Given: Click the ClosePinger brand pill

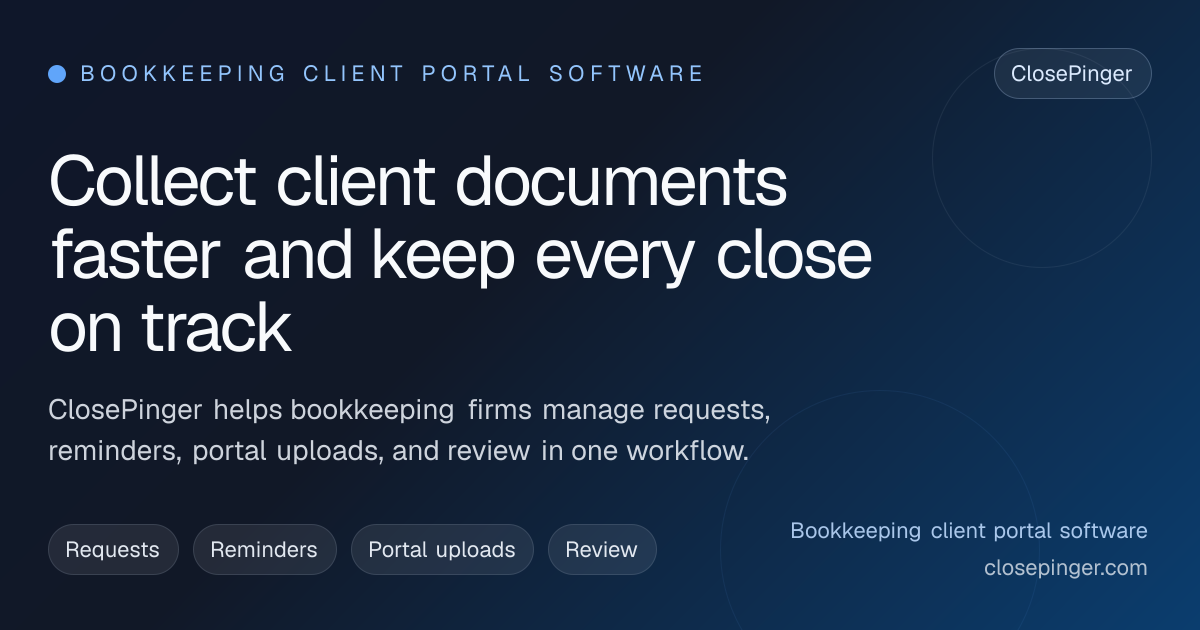Looking at the screenshot, I should coord(1072,74).
